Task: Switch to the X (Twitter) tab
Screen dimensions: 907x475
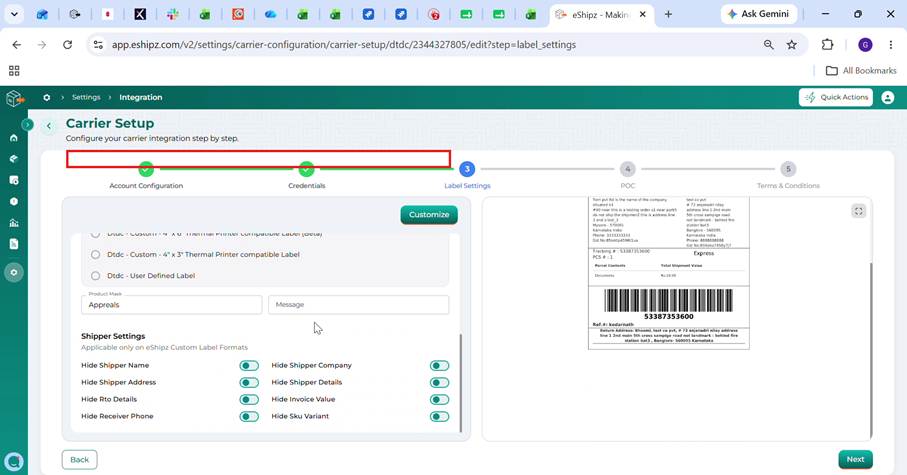Action: pos(140,14)
